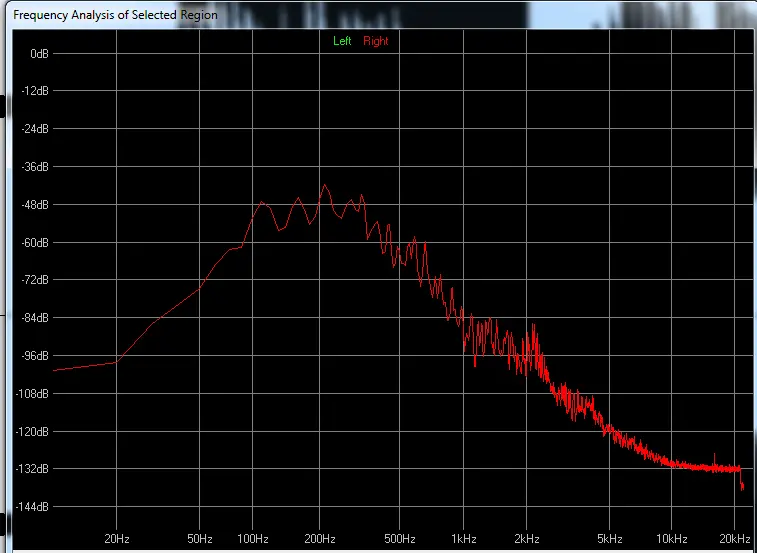Viewport: 757px width, 553px height.
Task: Click the 50Hz frequency label
Action: click(200, 539)
